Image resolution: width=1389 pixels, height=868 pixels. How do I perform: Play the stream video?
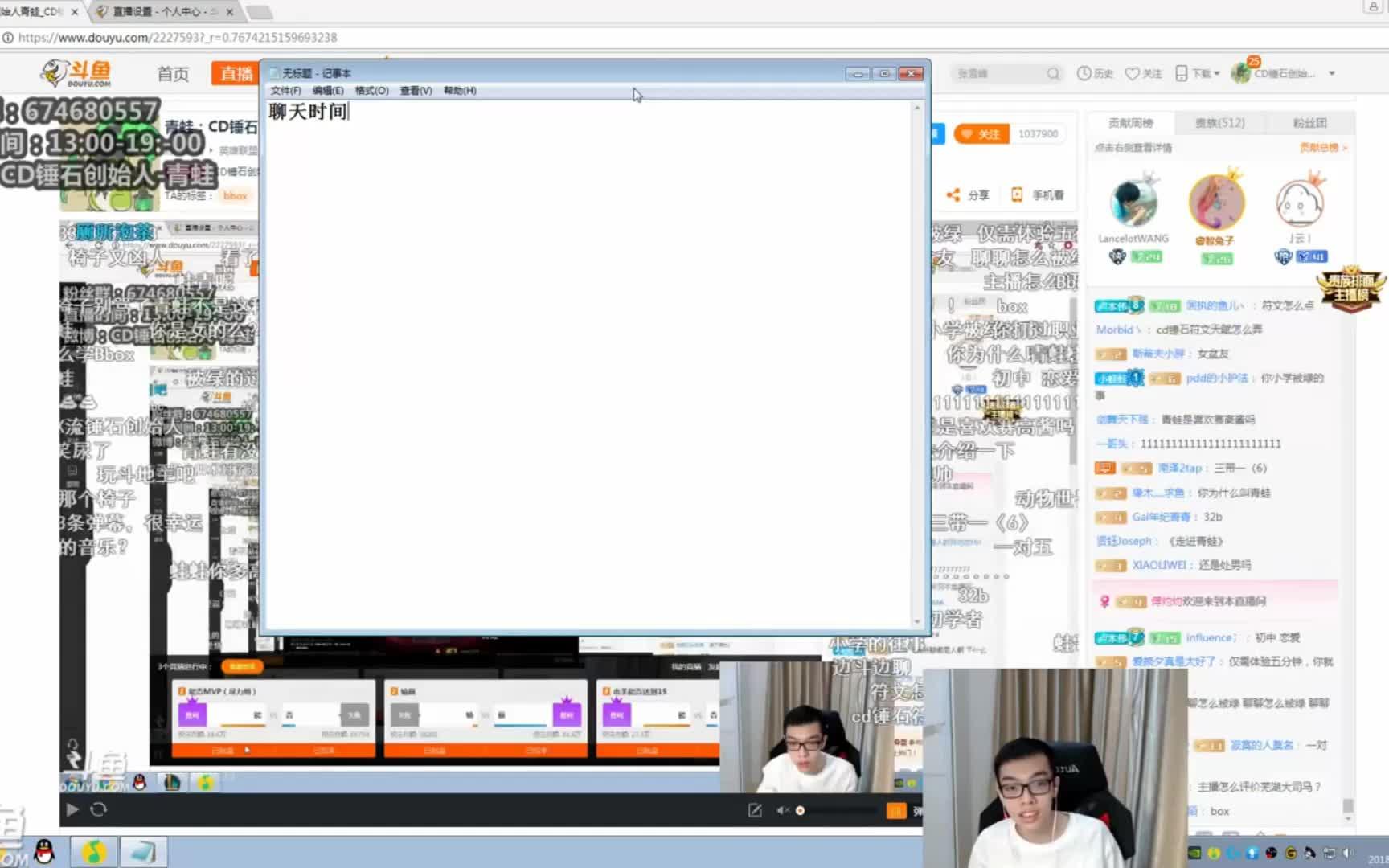pos(72,809)
